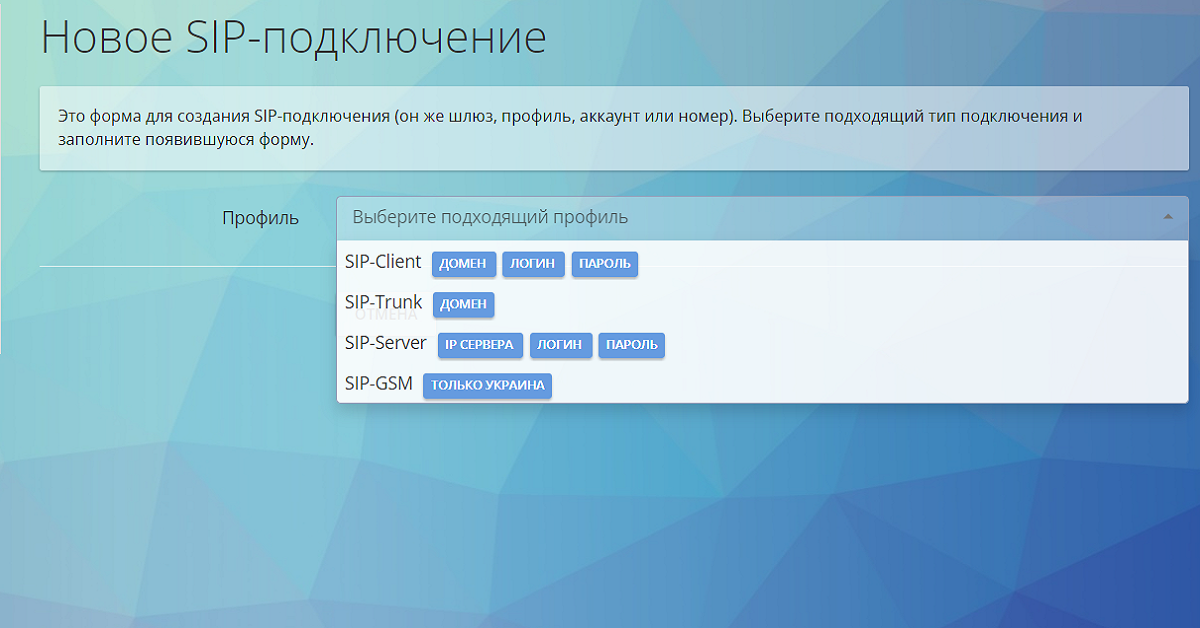Select the SIP-Trunk profile option
The width and height of the screenshot is (1200, 628).
[x=762, y=303]
